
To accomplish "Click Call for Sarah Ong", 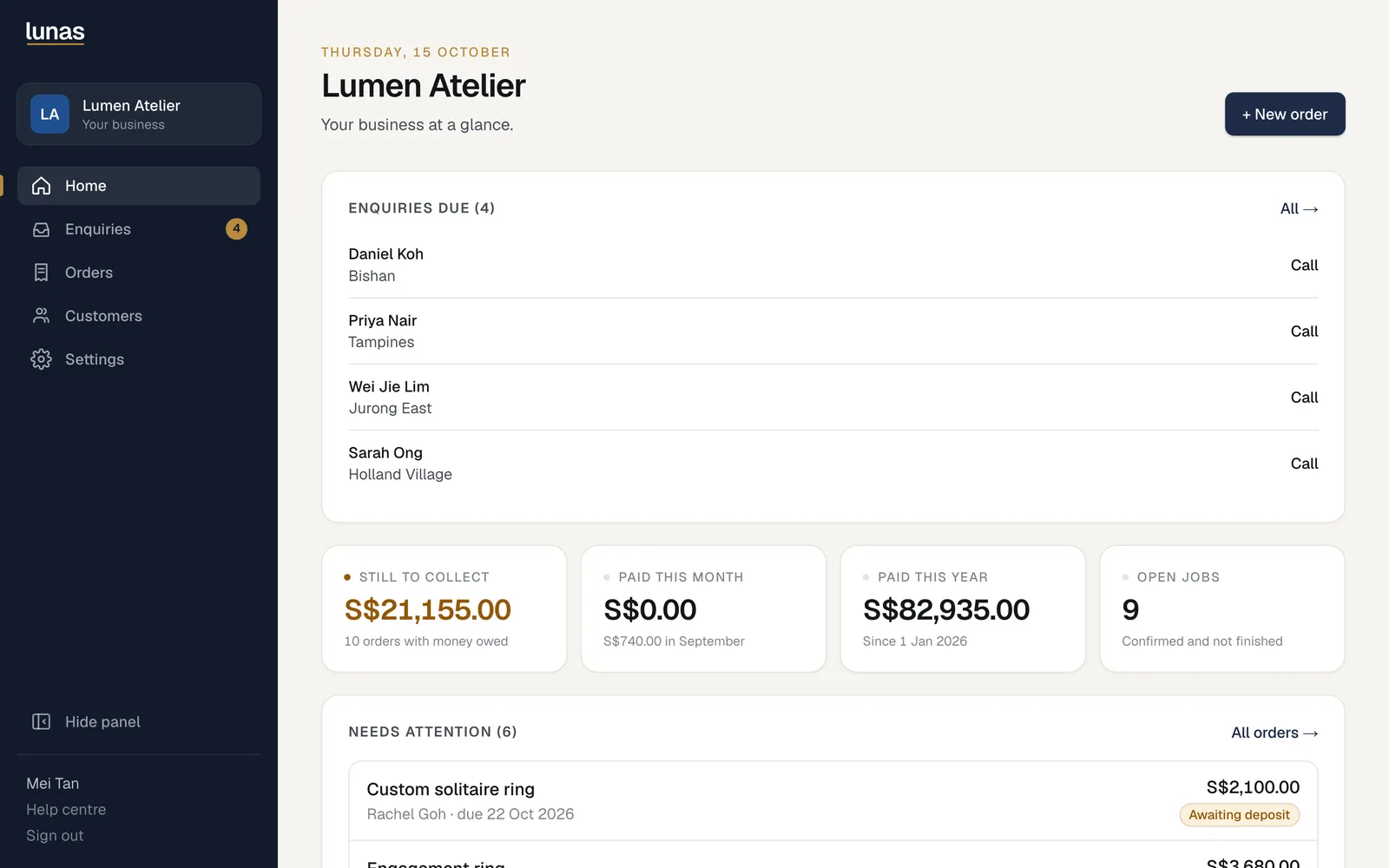I will pos(1304,464).
